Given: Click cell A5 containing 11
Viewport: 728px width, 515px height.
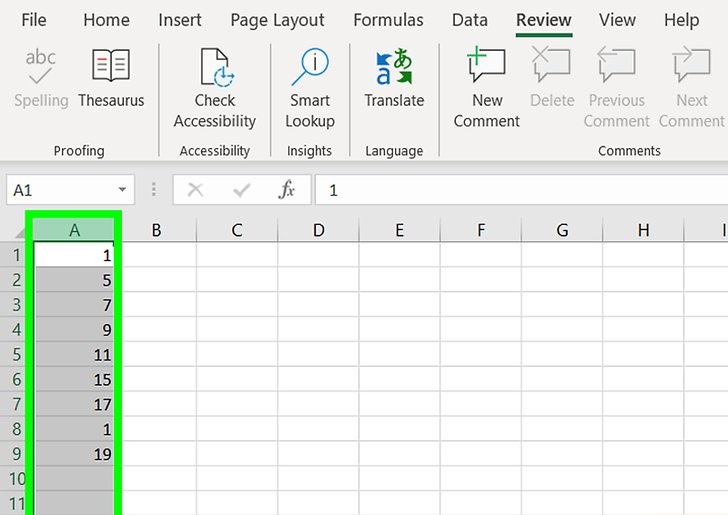Looking at the screenshot, I should [75, 354].
